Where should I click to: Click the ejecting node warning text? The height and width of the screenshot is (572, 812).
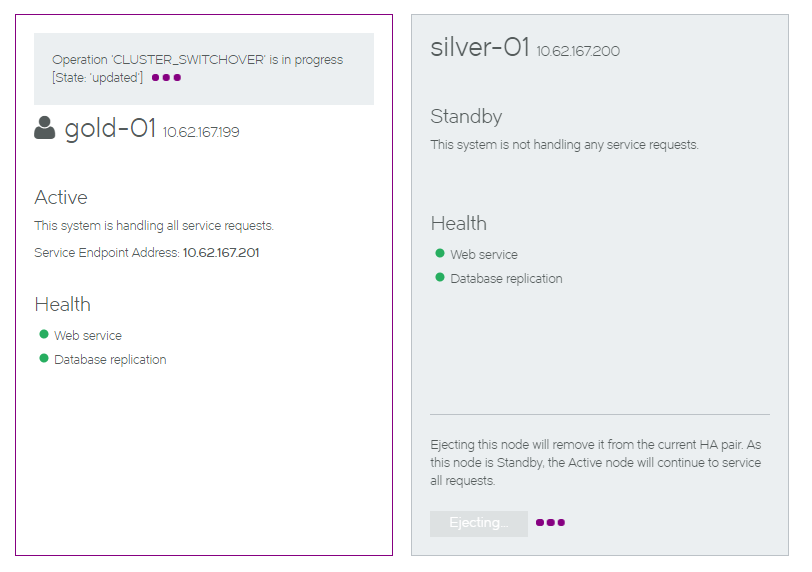point(596,463)
